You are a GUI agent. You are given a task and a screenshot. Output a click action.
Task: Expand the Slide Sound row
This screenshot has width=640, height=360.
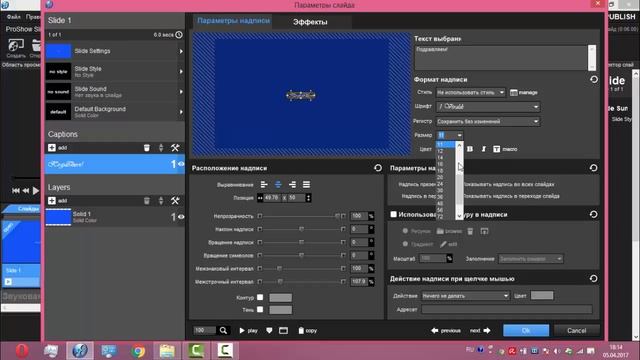pos(115,91)
